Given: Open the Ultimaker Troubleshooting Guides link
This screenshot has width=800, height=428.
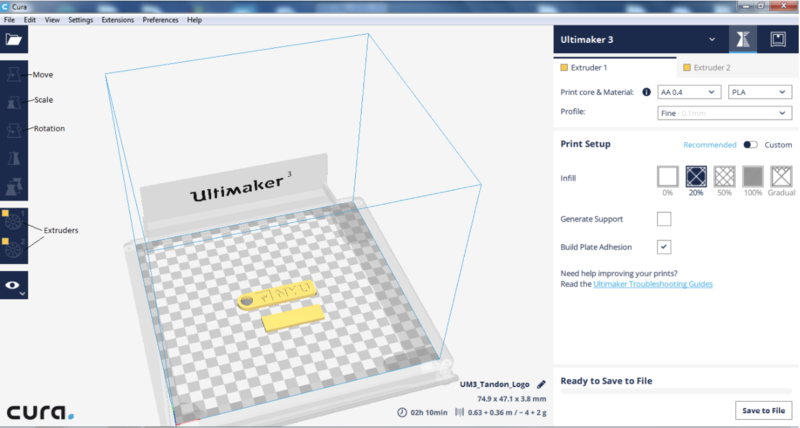Looking at the screenshot, I should coord(653,284).
